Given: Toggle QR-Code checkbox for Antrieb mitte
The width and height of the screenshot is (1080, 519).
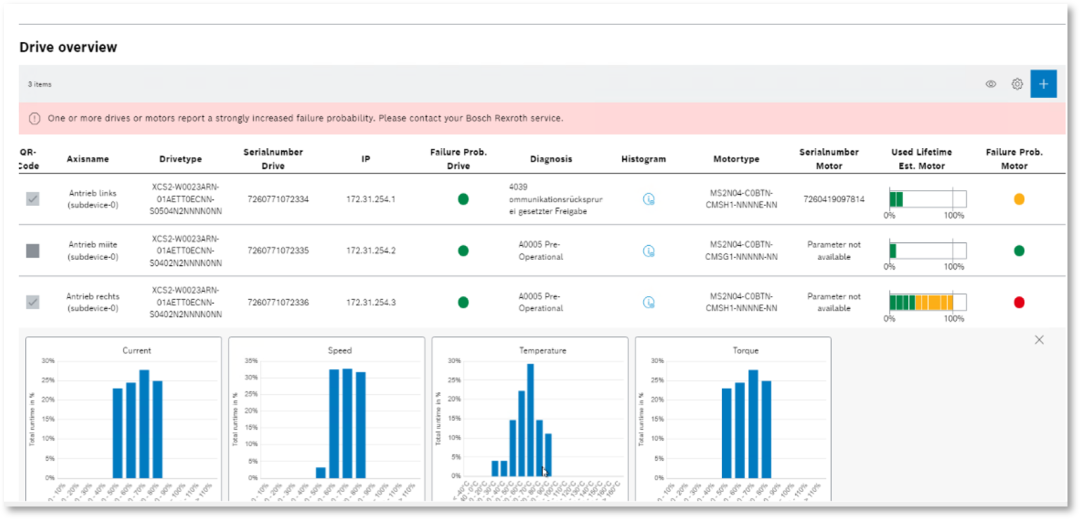Looking at the screenshot, I should [32, 251].
